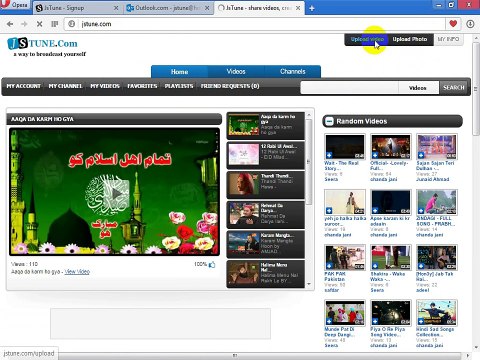The height and width of the screenshot is (360, 480).
Task: Open PLAYLISTS menu item
Action: (x=179, y=86)
